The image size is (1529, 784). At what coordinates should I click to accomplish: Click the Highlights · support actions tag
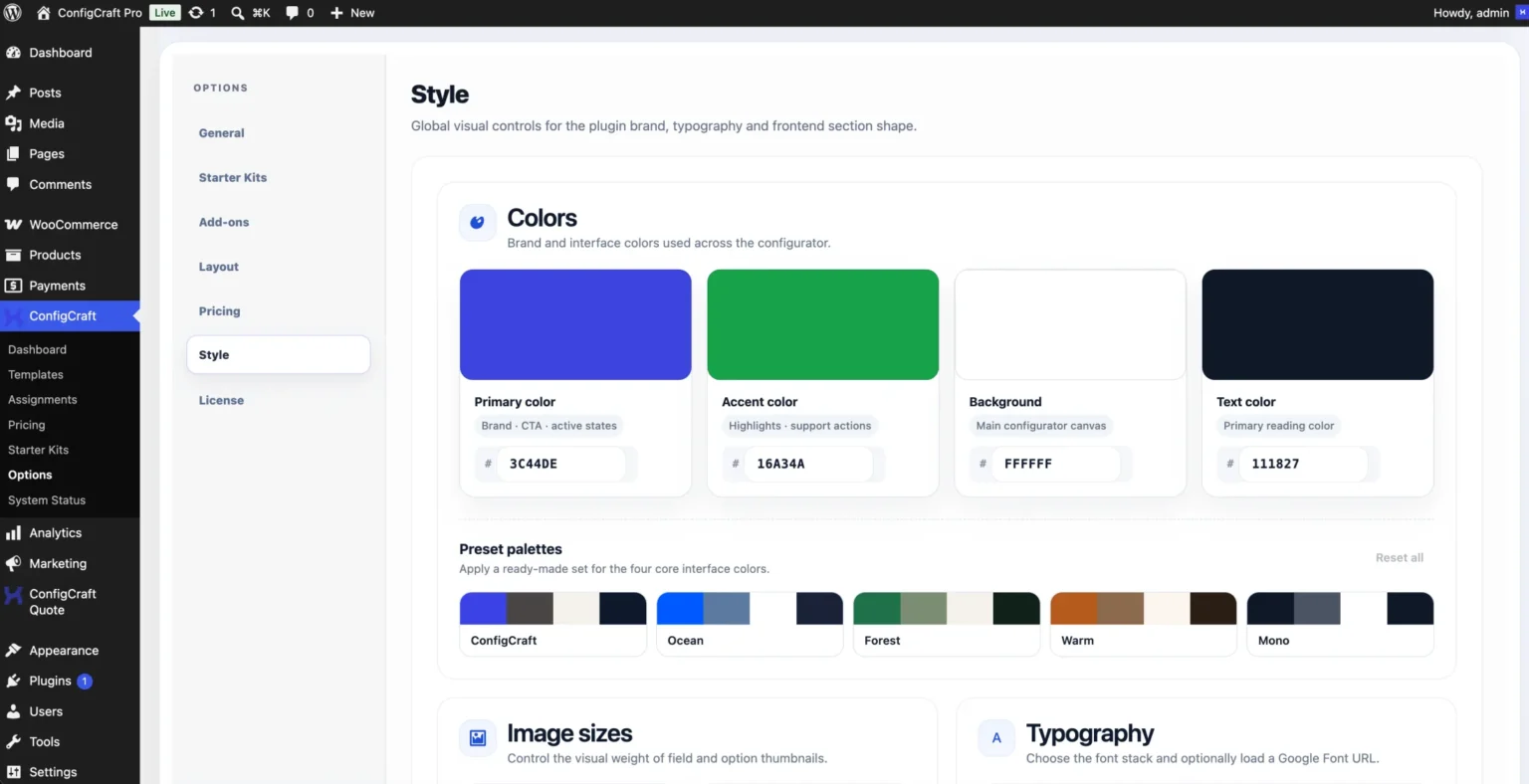coord(799,426)
